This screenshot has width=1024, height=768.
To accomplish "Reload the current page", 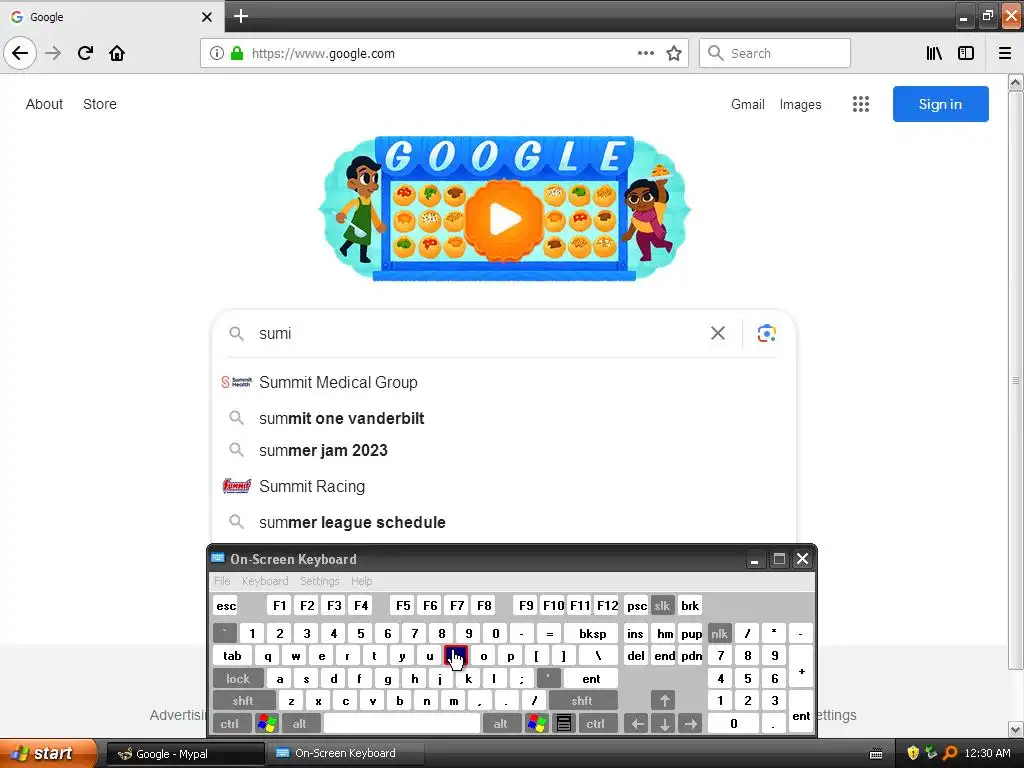I will click(x=85, y=53).
